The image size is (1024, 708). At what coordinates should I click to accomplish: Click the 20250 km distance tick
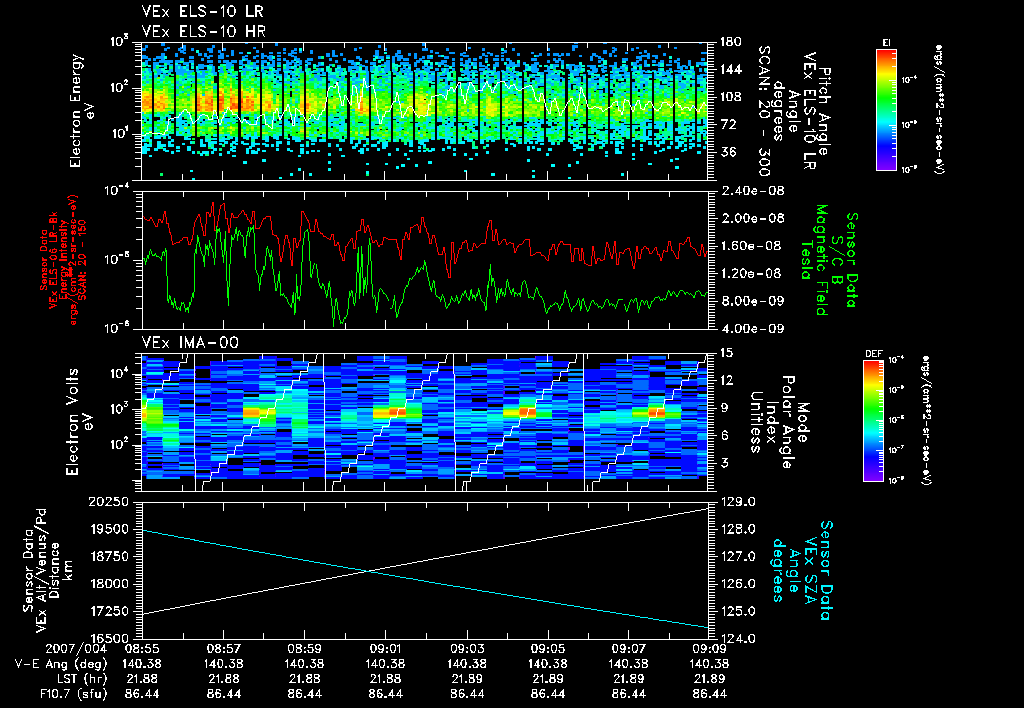tap(108, 502)
